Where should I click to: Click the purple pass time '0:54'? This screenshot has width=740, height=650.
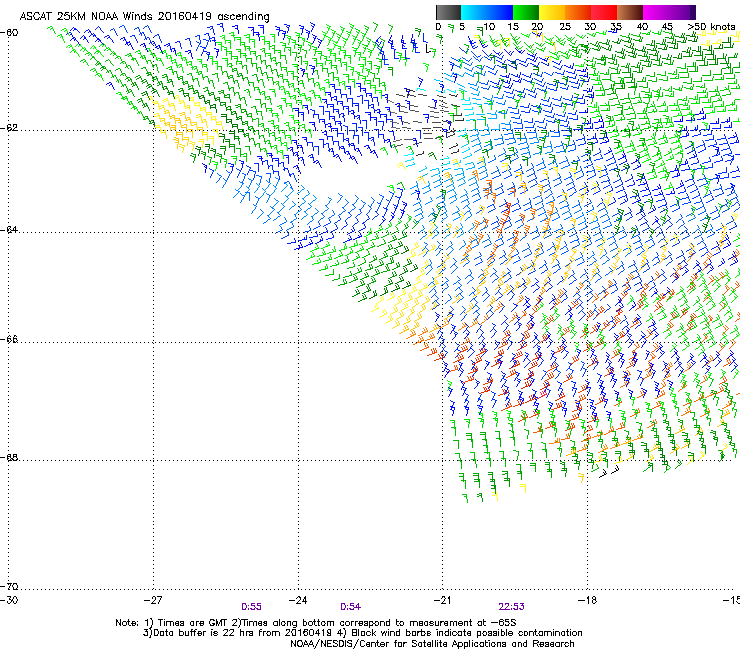tap(350, 607)
